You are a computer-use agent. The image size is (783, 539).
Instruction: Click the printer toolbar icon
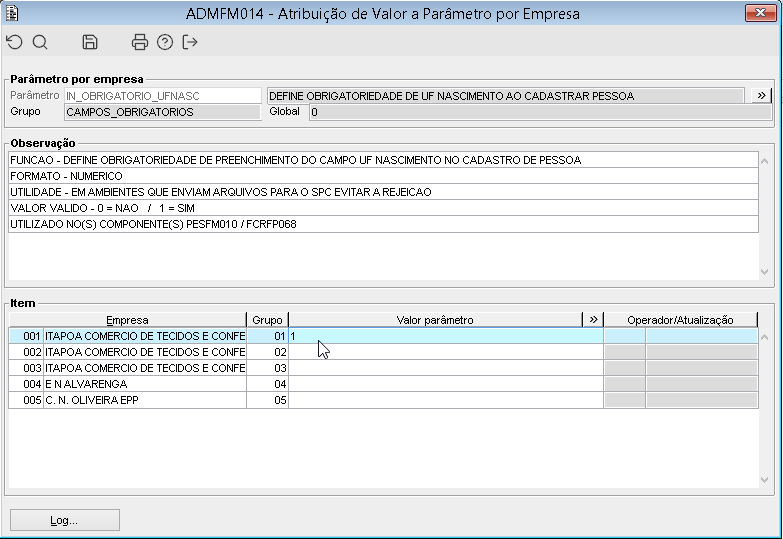[x=140, y=42]
